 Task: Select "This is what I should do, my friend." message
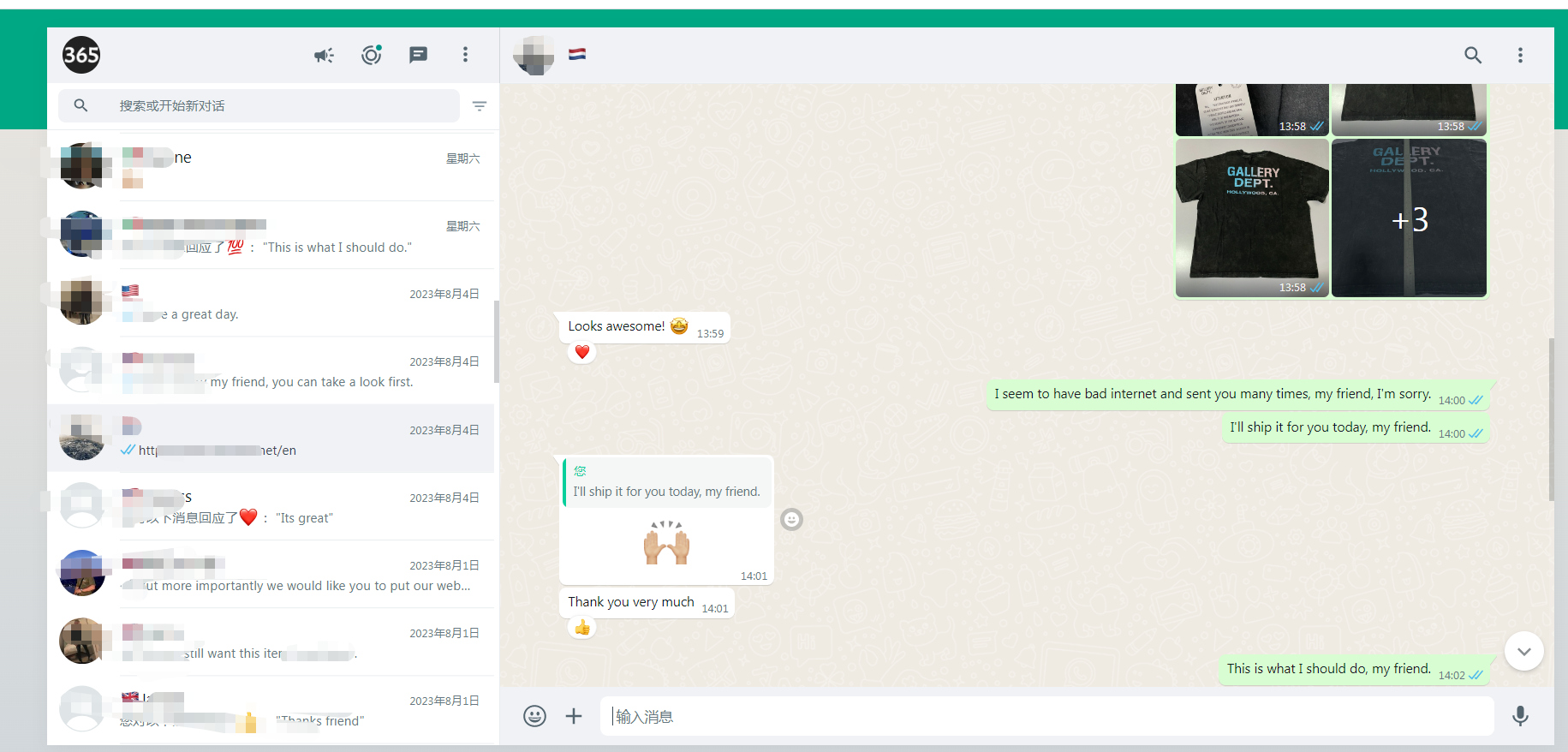click(x=1354, y=670)
